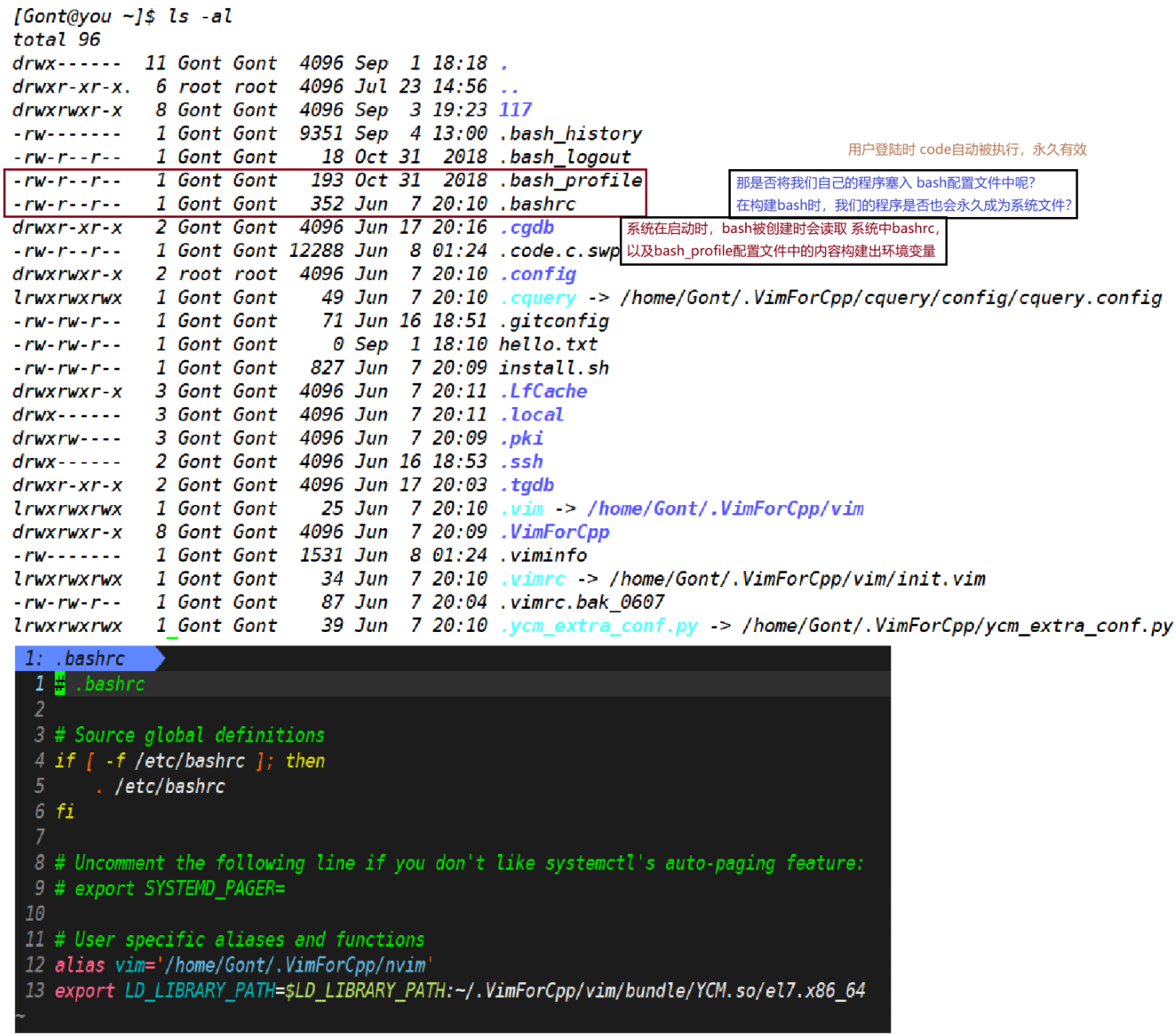The image size is (1176, 1034).
Task: Click the .code.c.swp file name
Action: point(560,251)
